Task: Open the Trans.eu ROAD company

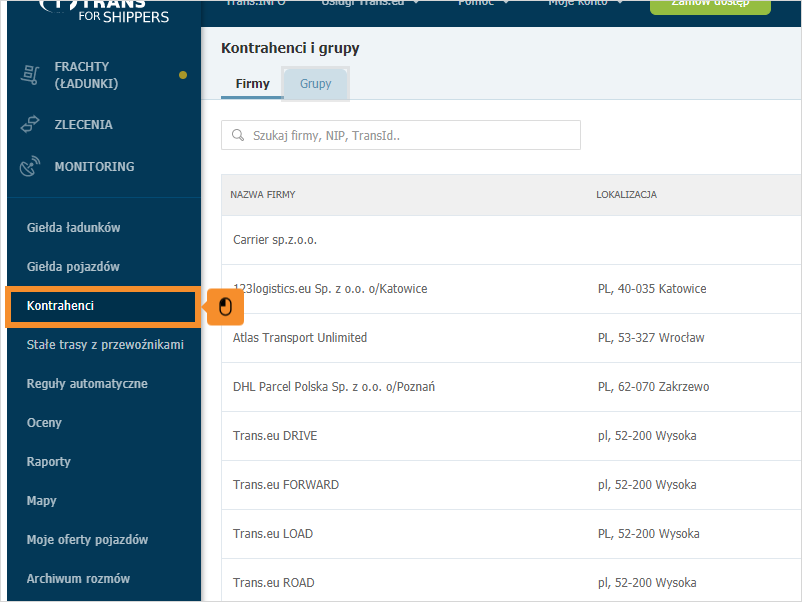Action: (x=511, y=581)
